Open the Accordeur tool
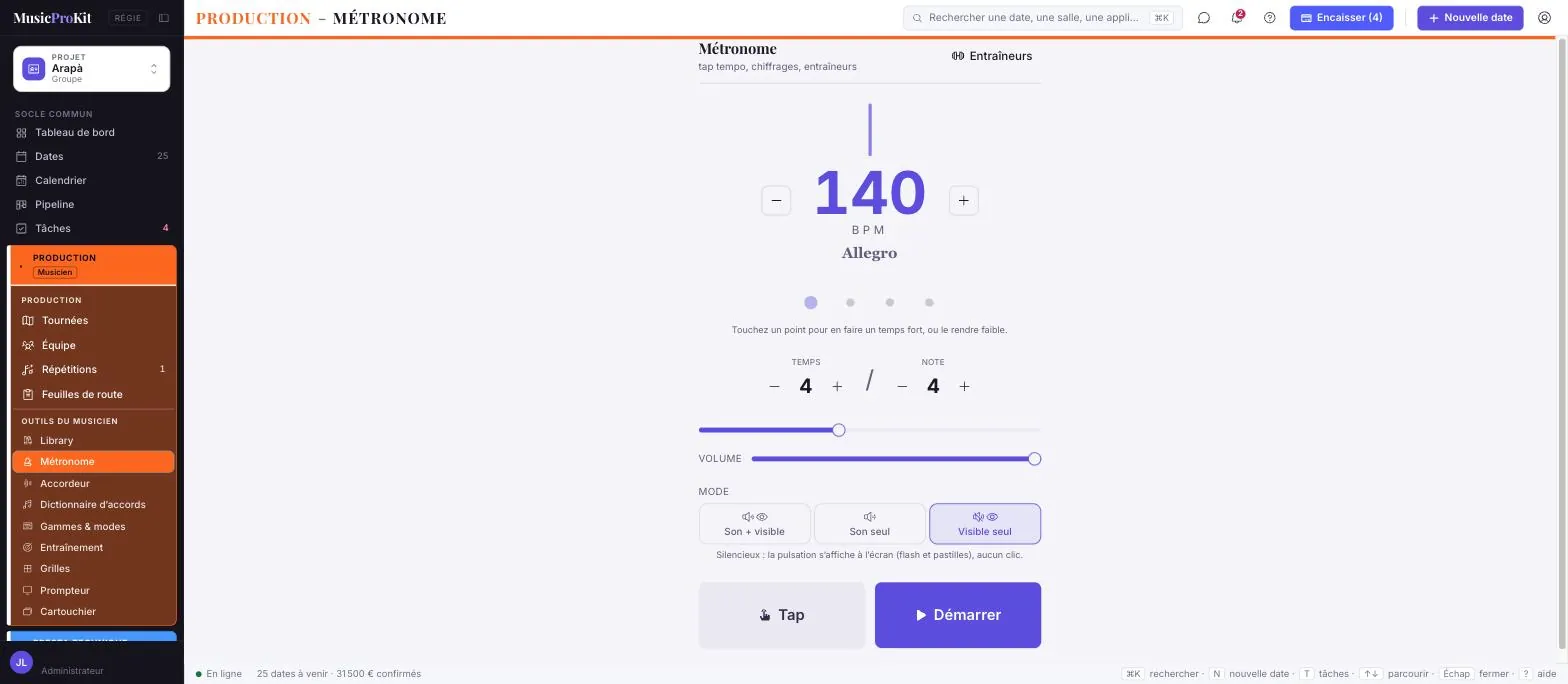Image resolution: width=1568 pixels, height=684 pixels. point(93,484)
